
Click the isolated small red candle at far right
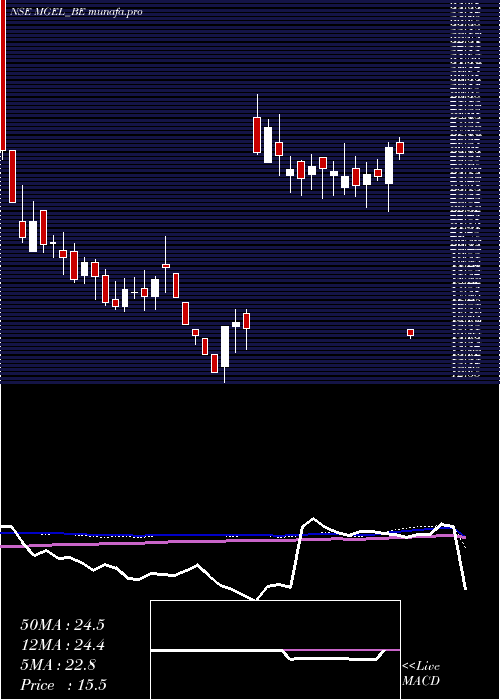[x=410, y=333]
